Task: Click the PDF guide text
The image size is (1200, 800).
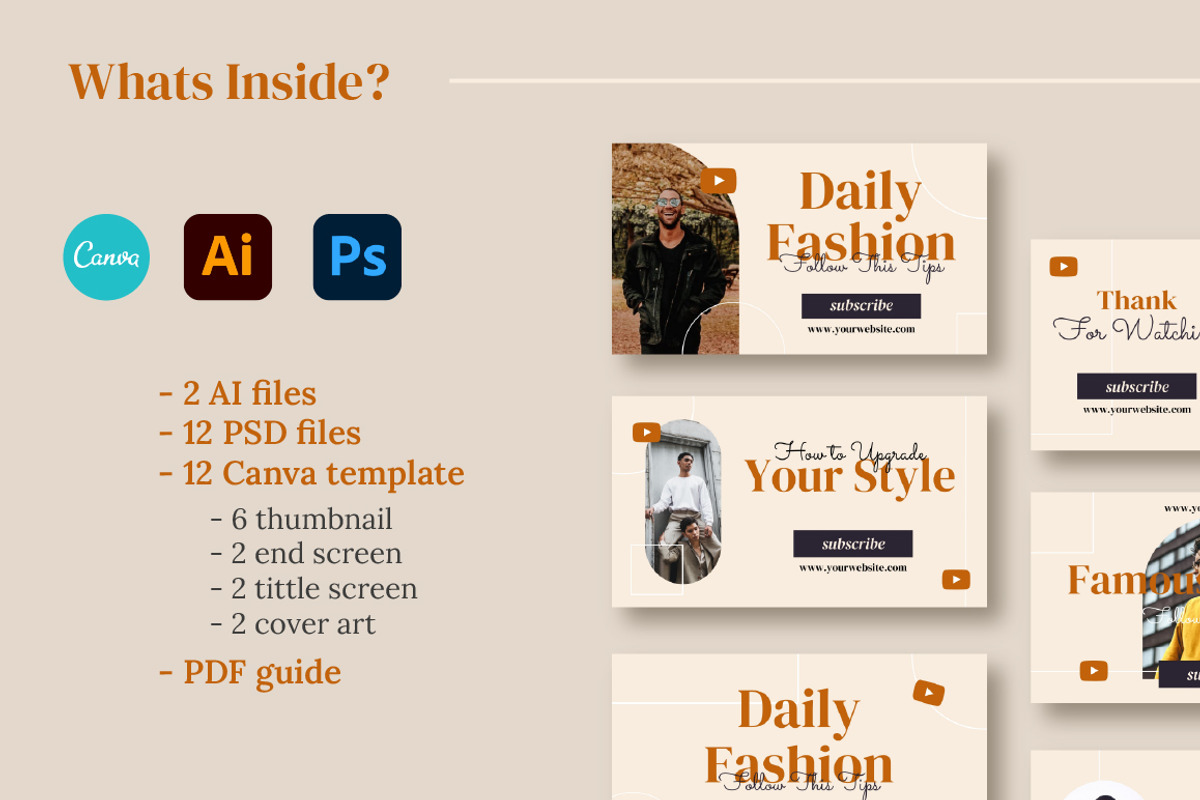Action: (250, 672)
